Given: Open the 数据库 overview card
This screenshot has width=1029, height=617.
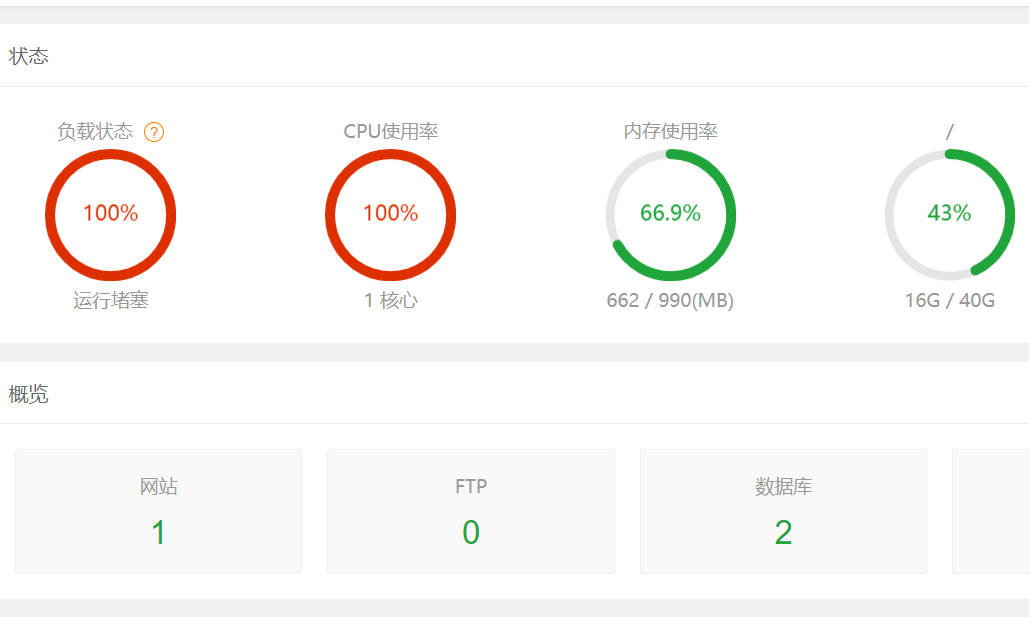Looking at the screenshot, I should point(783,511).
